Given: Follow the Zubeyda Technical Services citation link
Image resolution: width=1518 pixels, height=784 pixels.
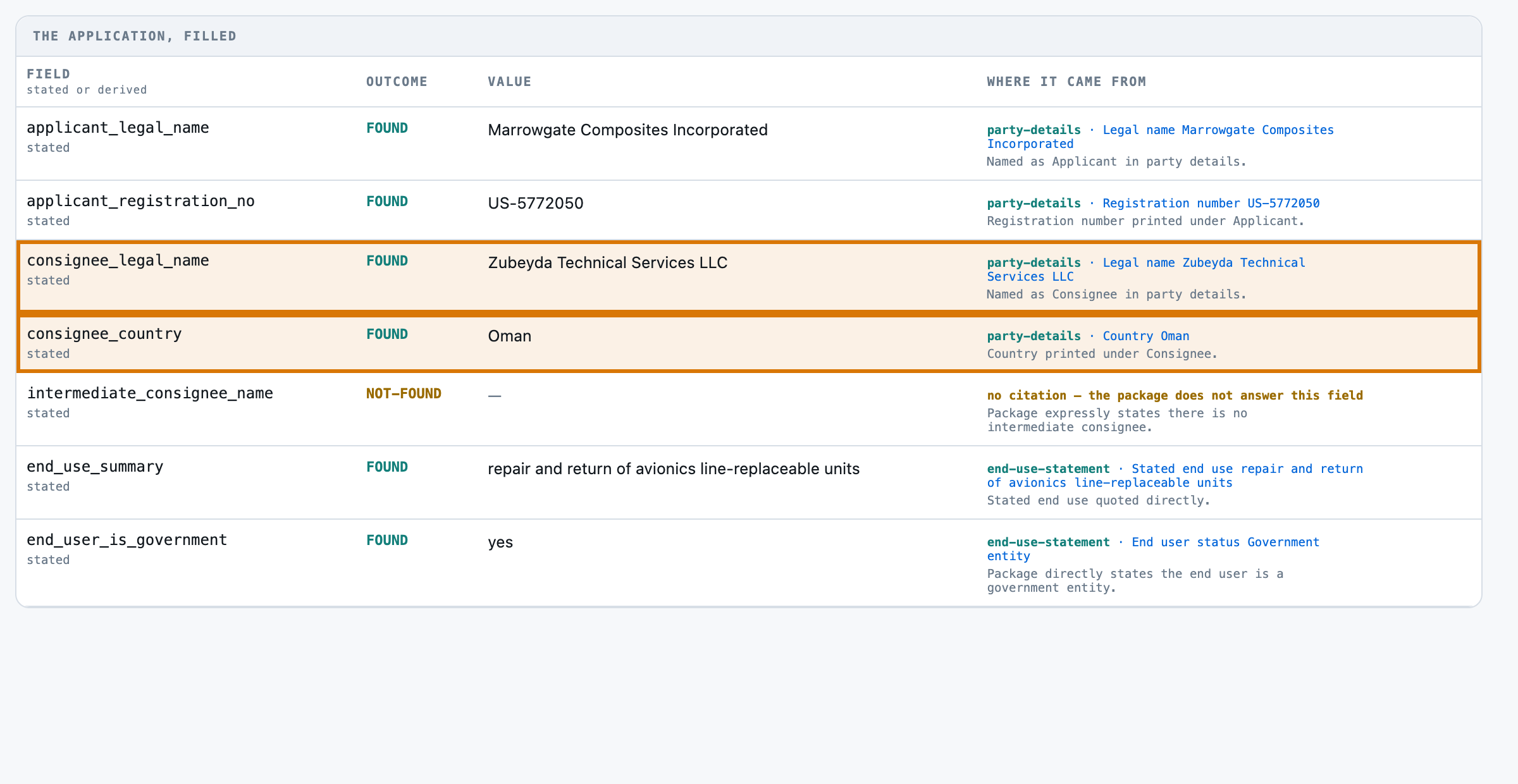Looking at the screenshot, I should tap(1145, 269).
